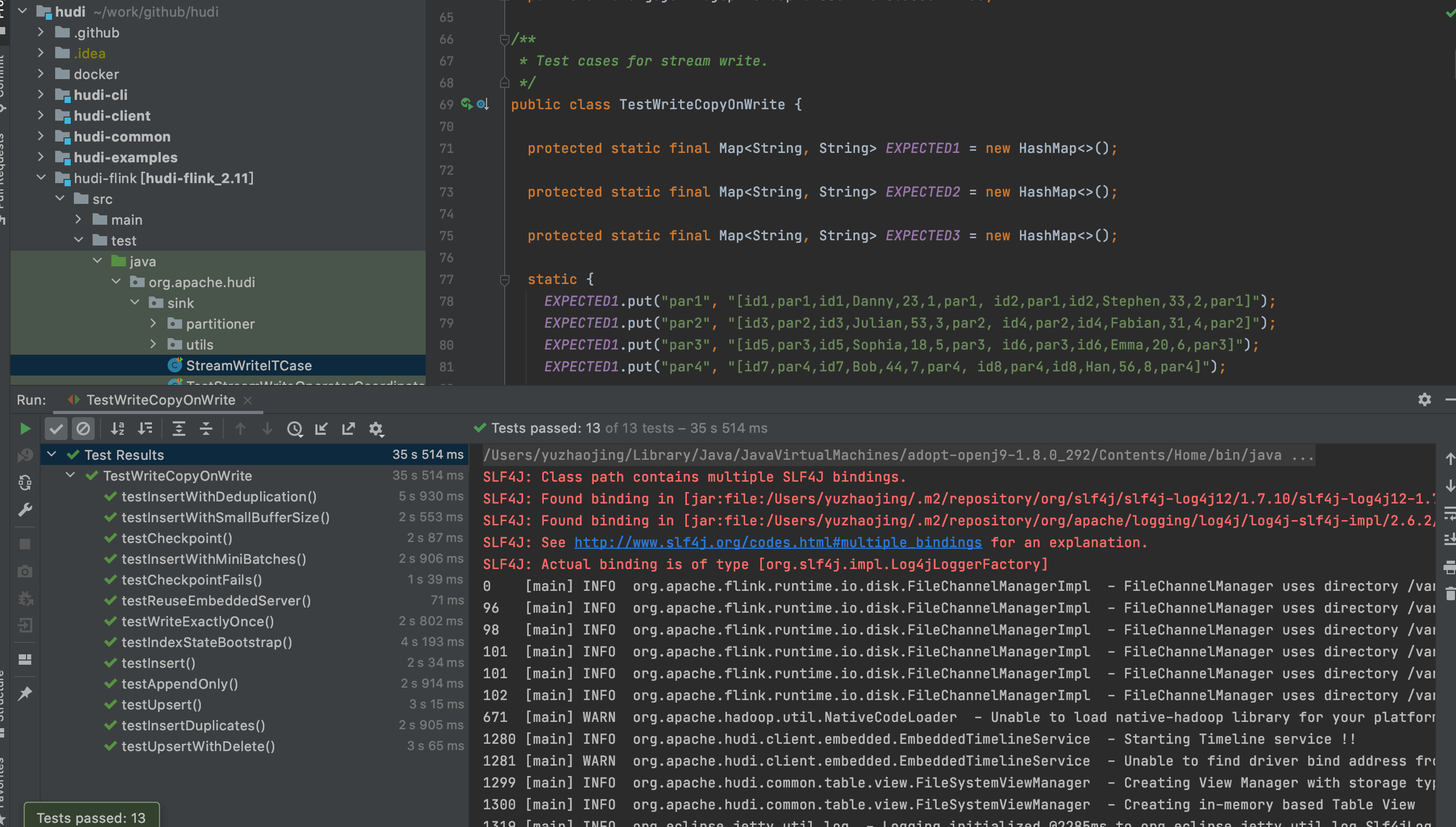This screenshot has height=827, width=1456.
Task: Click the Export Test Results icon
Action: (x=348, y=428)
